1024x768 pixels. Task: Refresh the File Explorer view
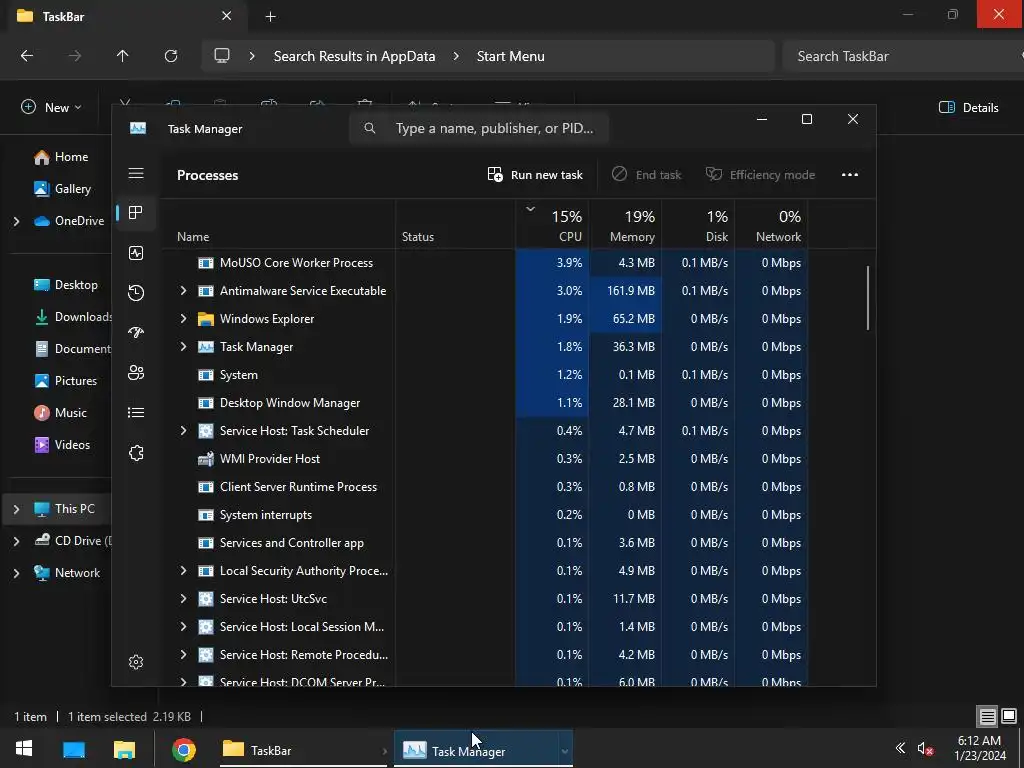pyautogui.click(x=171, y=56)
